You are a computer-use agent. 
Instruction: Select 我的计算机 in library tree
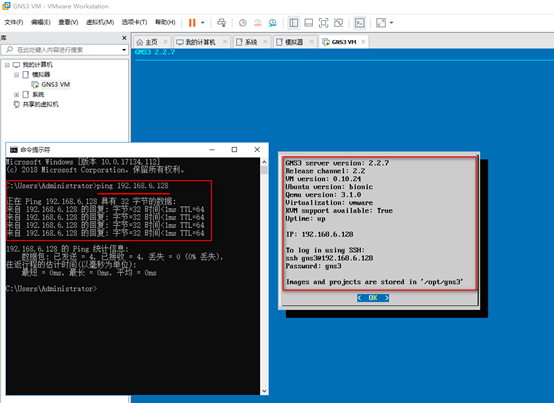point(38,65)
